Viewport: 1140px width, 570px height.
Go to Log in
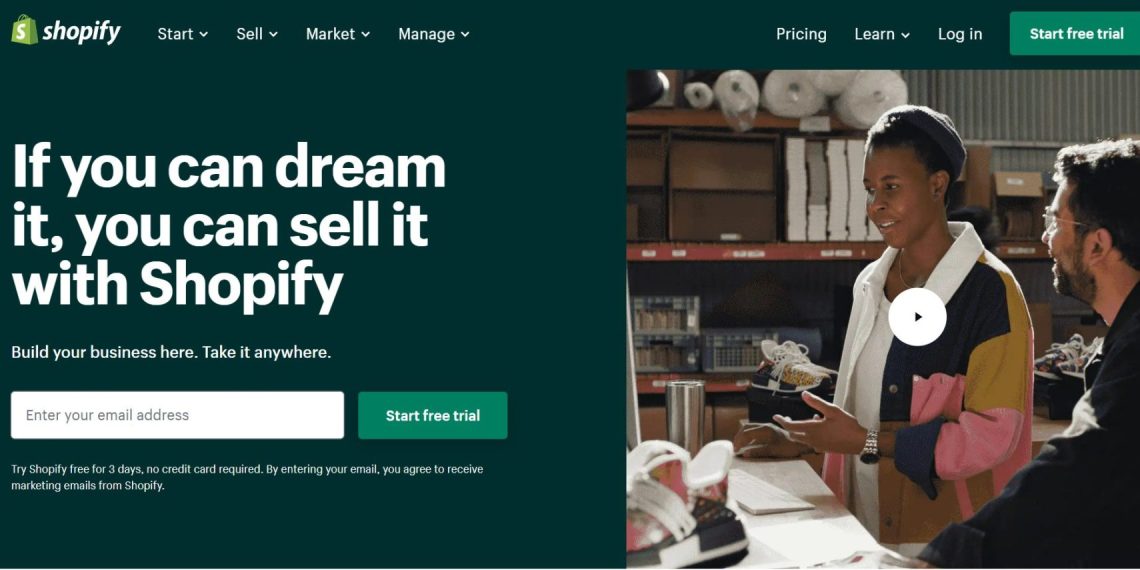click(960, 34)
